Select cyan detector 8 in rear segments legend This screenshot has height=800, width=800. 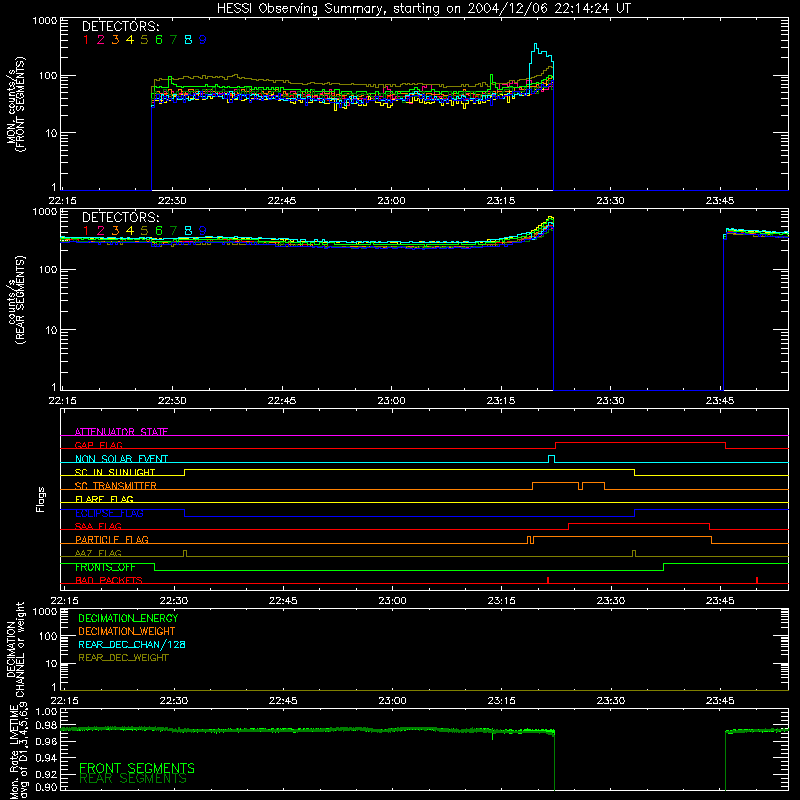click(x=188, y=231)
